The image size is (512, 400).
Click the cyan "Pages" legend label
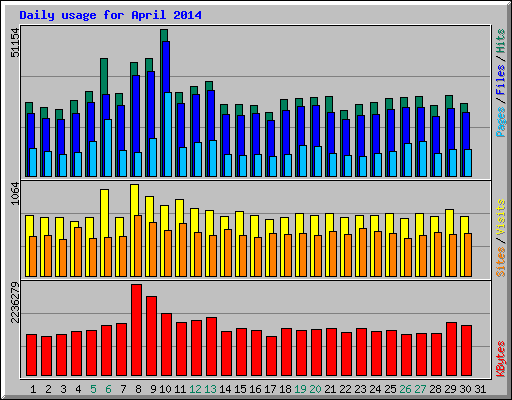[500, 122]
